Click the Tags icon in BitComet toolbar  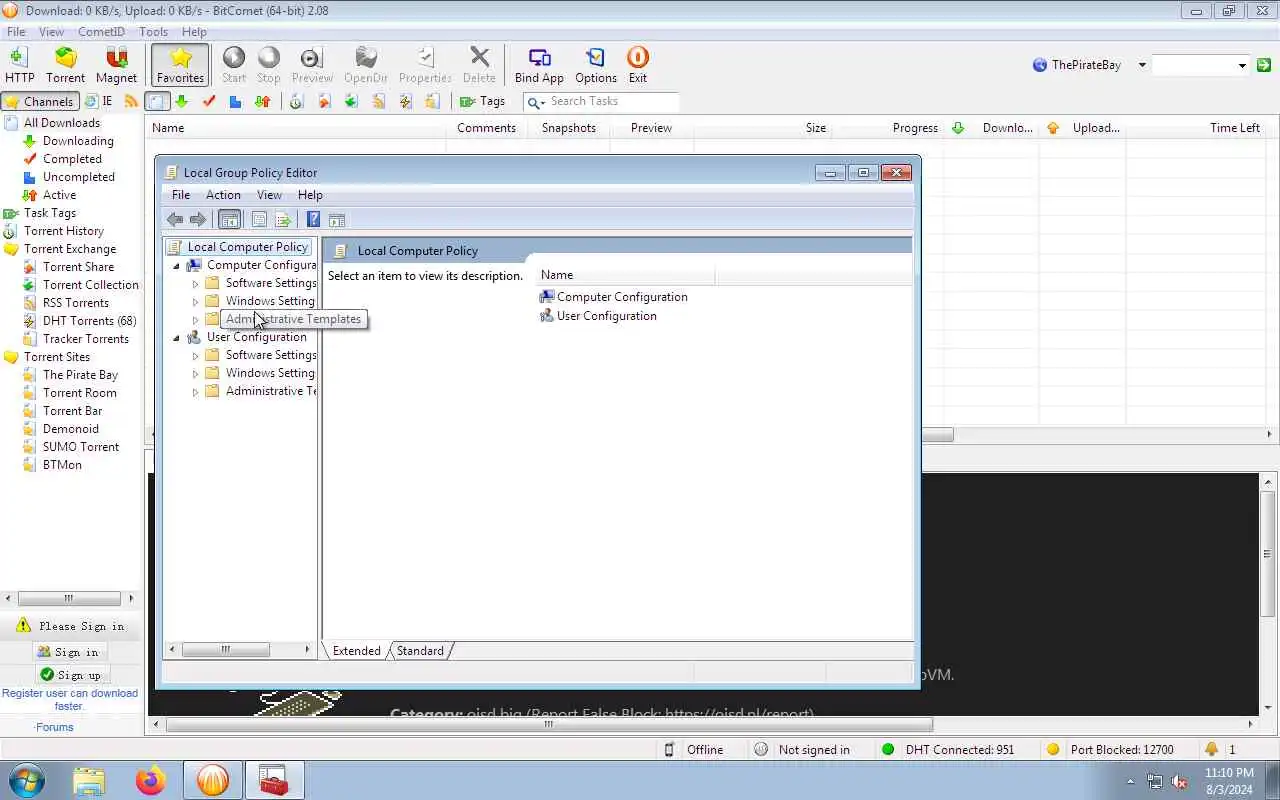click(x=482, y=101)
